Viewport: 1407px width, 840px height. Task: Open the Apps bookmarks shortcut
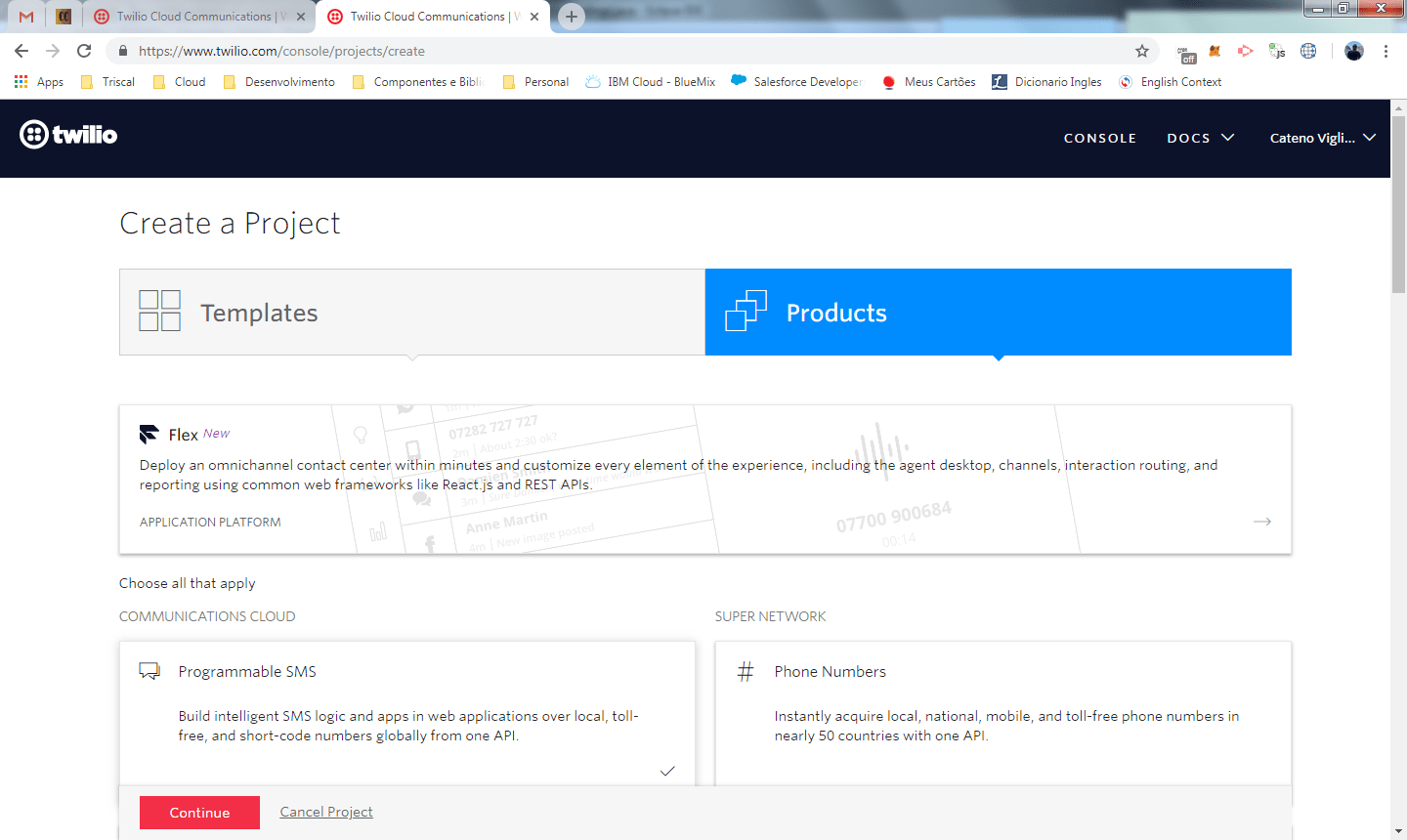tap(39, 82)
